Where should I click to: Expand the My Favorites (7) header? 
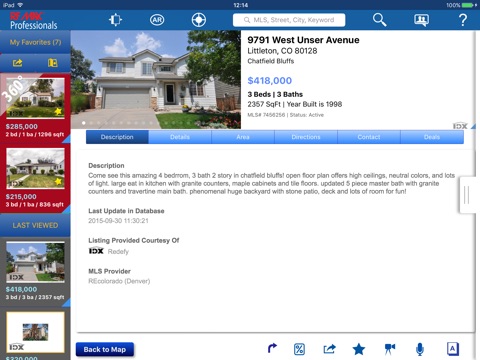pos(35,42)
